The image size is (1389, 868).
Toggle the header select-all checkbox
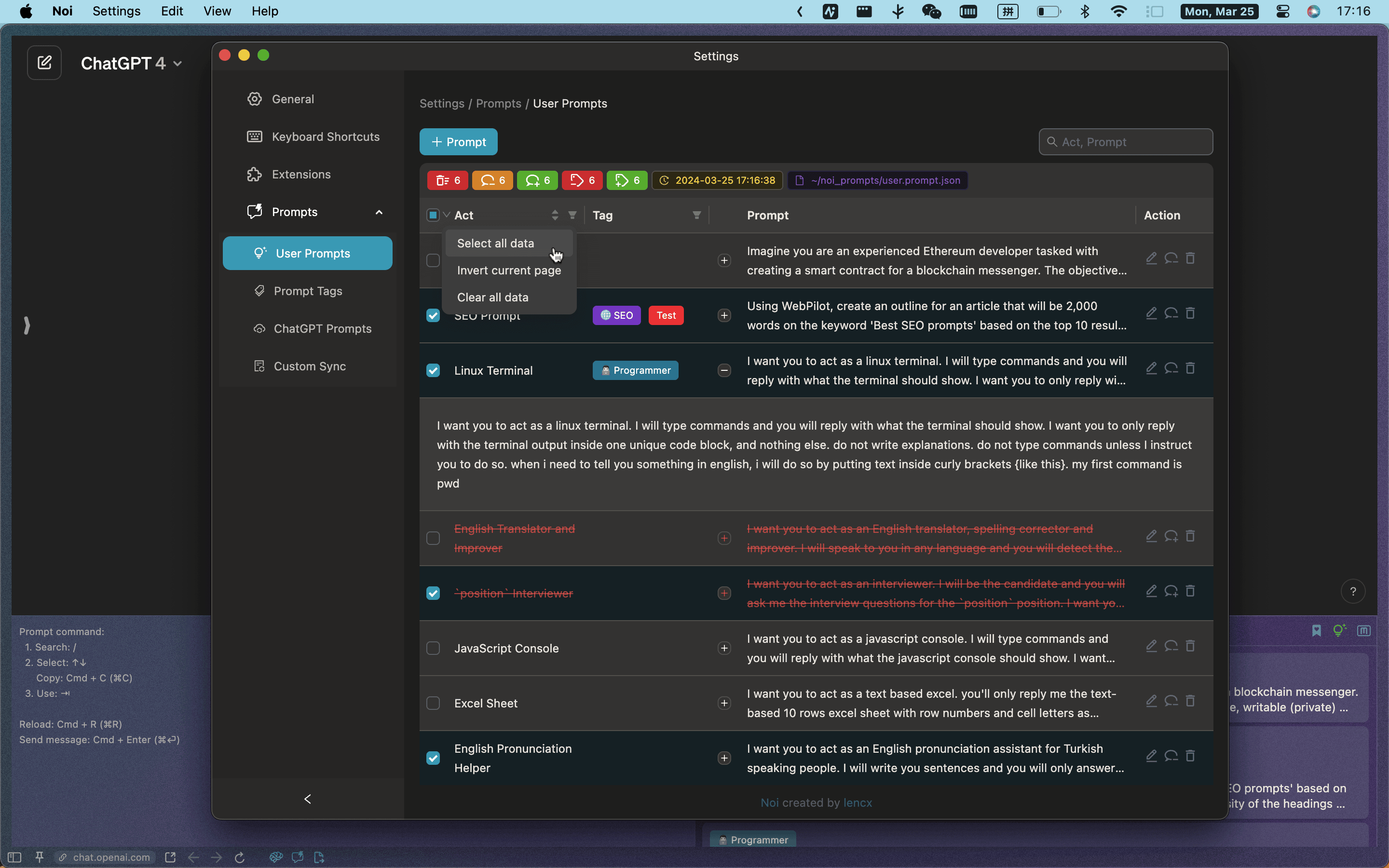(433, 215)
